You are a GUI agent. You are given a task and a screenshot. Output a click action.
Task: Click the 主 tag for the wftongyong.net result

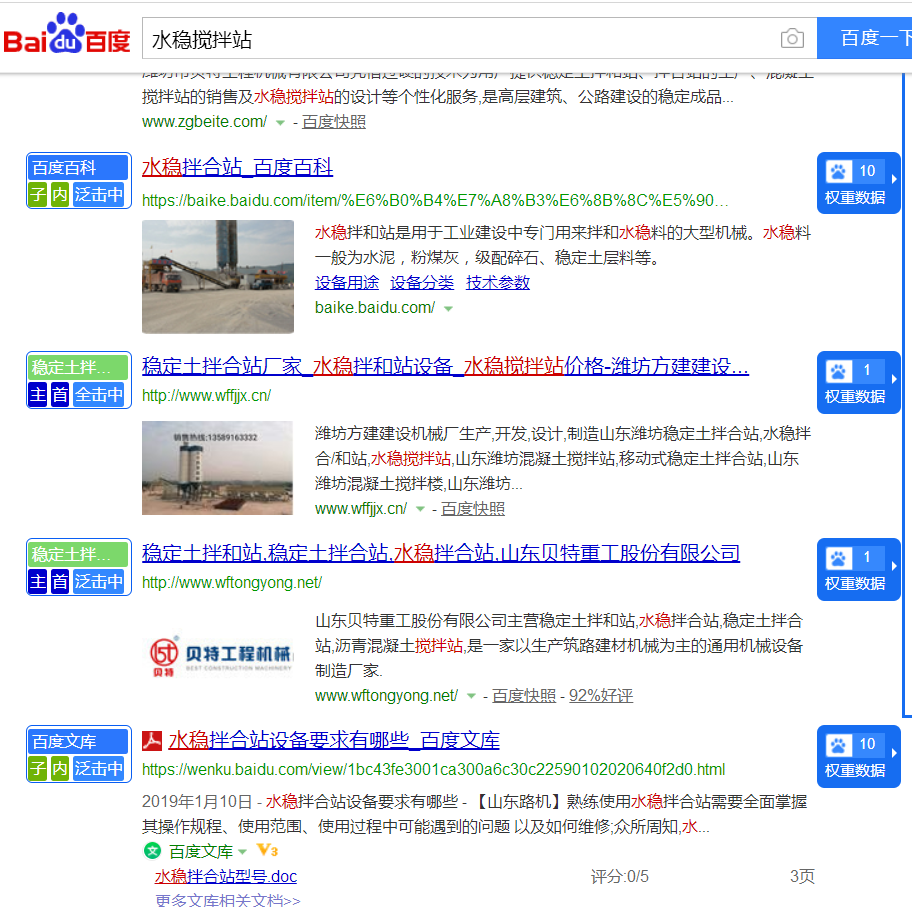[38, 581]
